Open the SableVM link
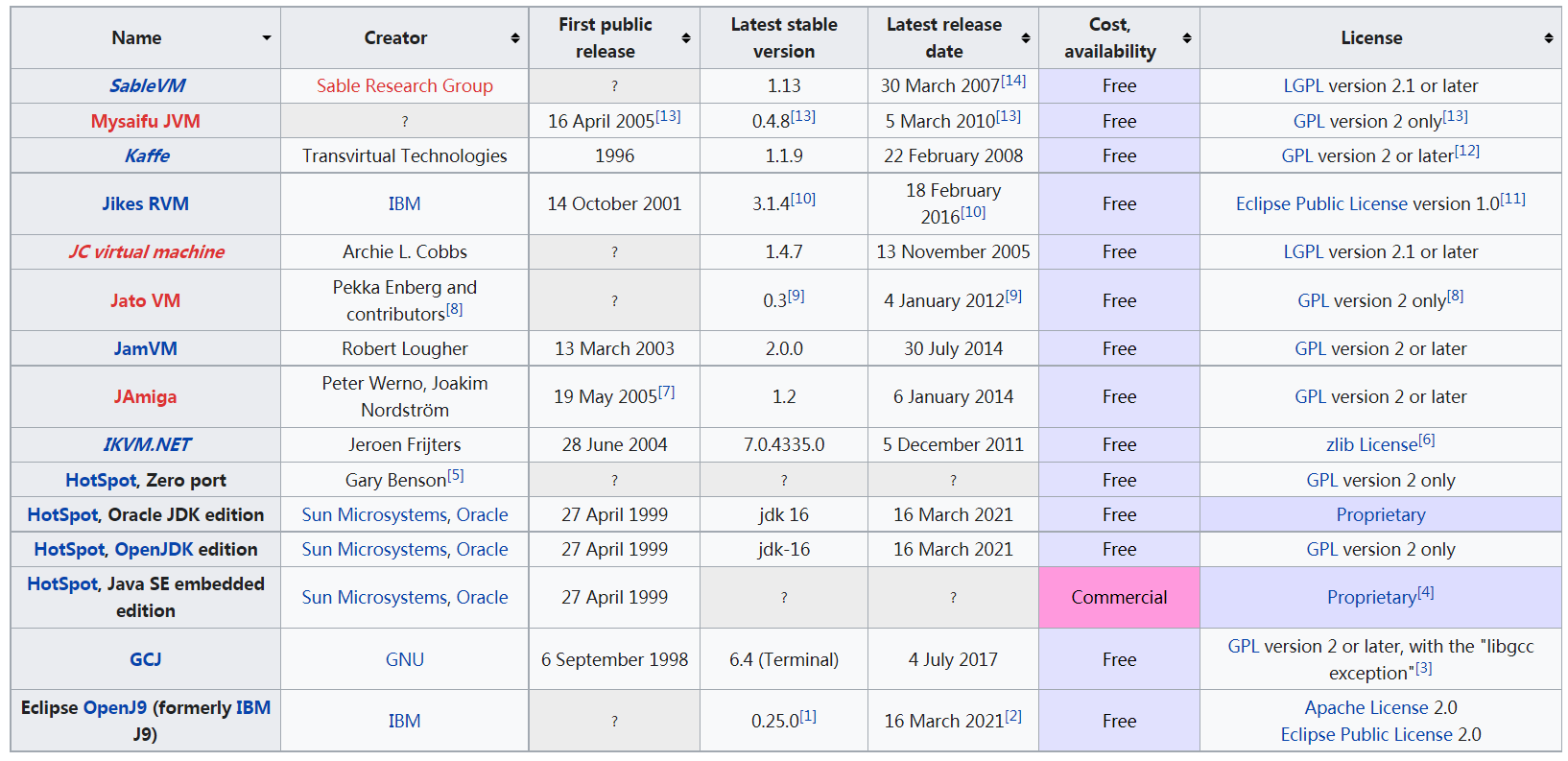The height and width of the screenshot is (761, 1568). [147, 85]
